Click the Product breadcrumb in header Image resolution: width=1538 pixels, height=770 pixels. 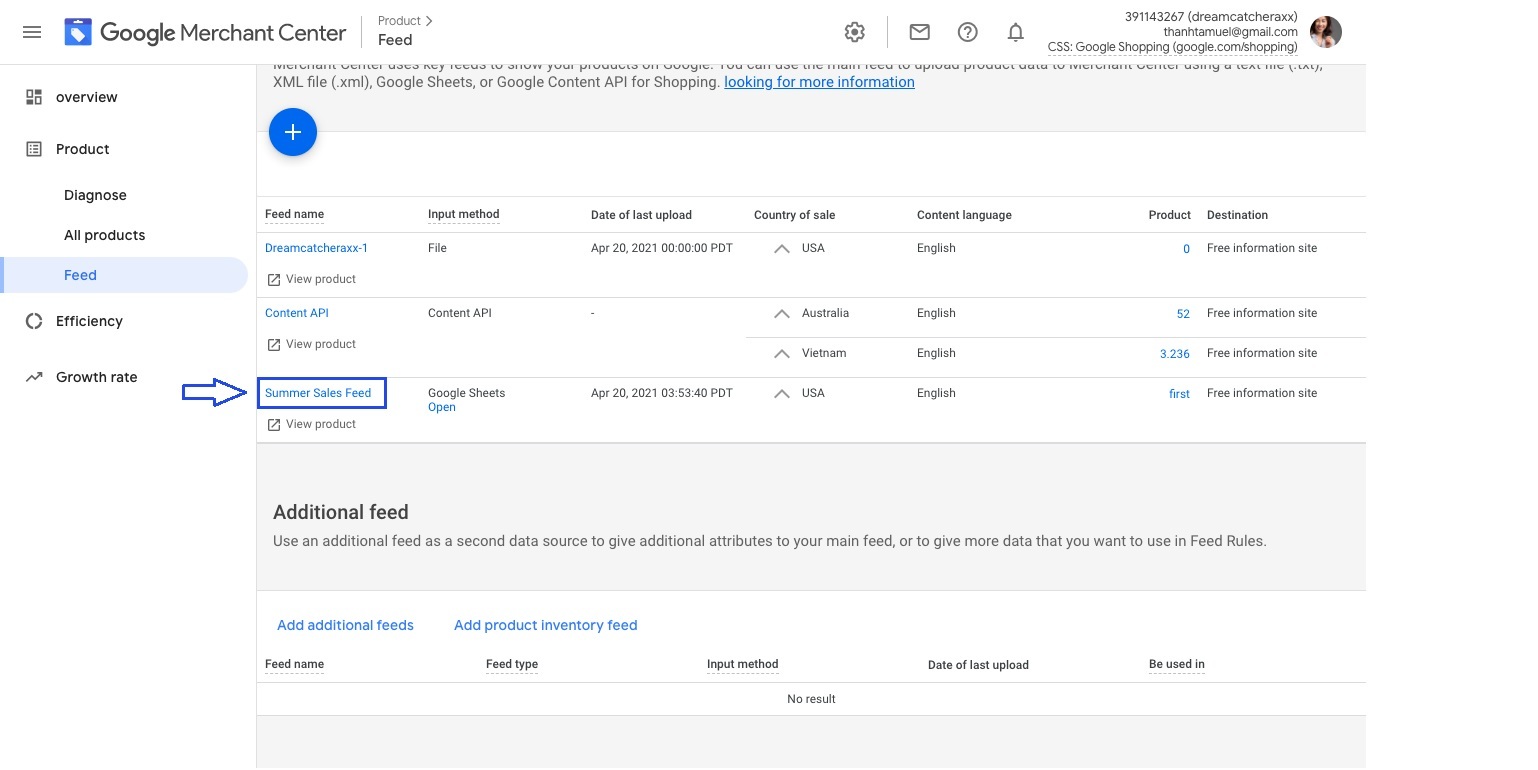(x=399, y=20)
